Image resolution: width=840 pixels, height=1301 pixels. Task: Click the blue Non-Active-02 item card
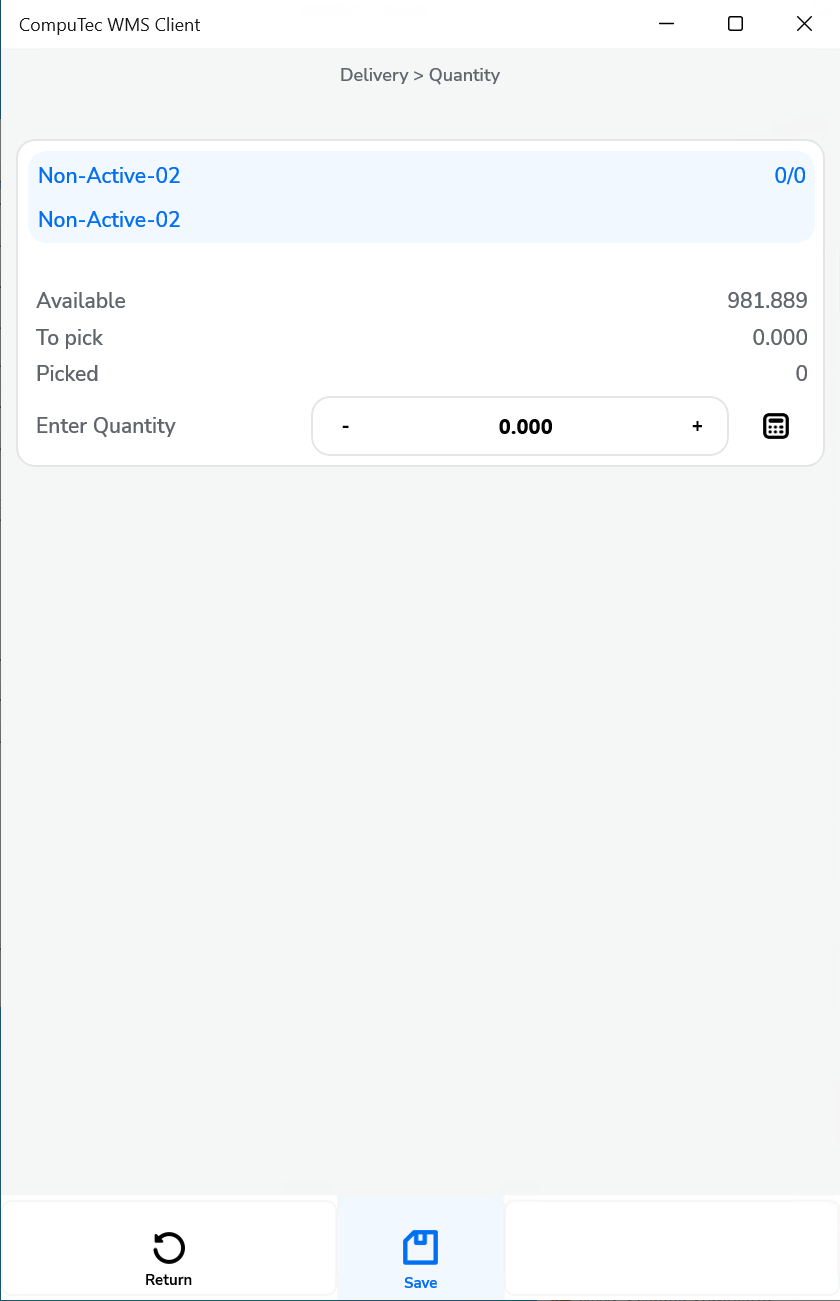(x=420, y=195)
